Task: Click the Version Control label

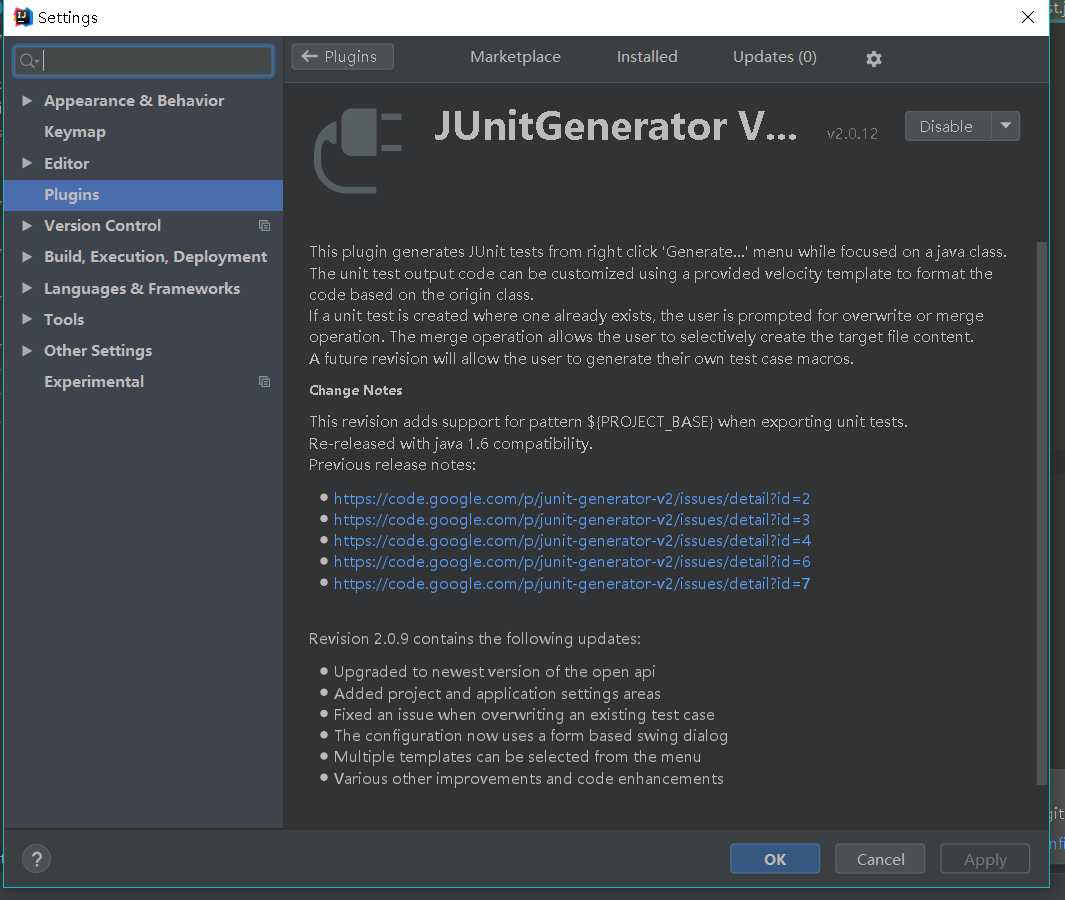Action: [103, 226]
